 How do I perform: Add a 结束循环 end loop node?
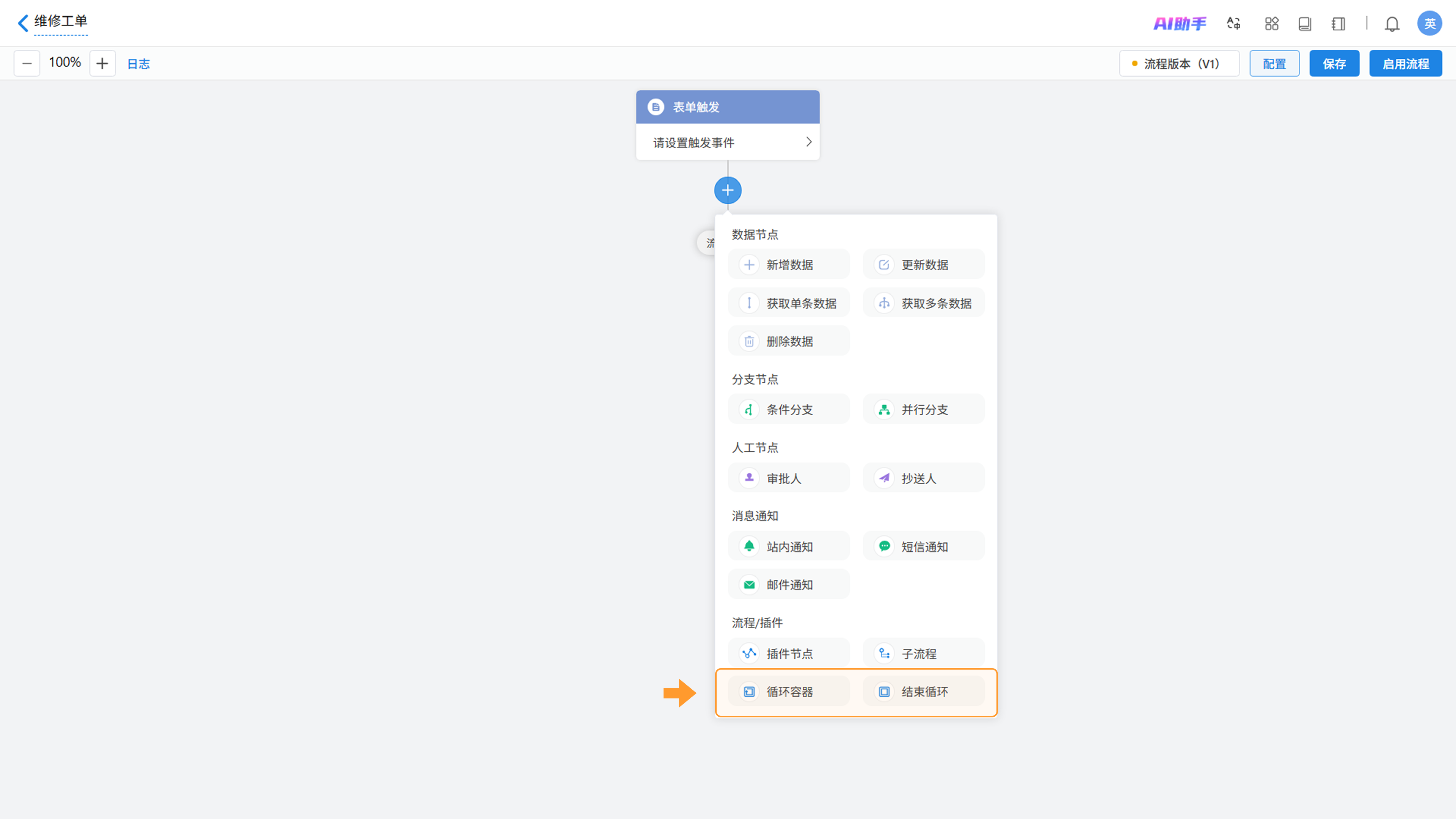coord(924,691)
